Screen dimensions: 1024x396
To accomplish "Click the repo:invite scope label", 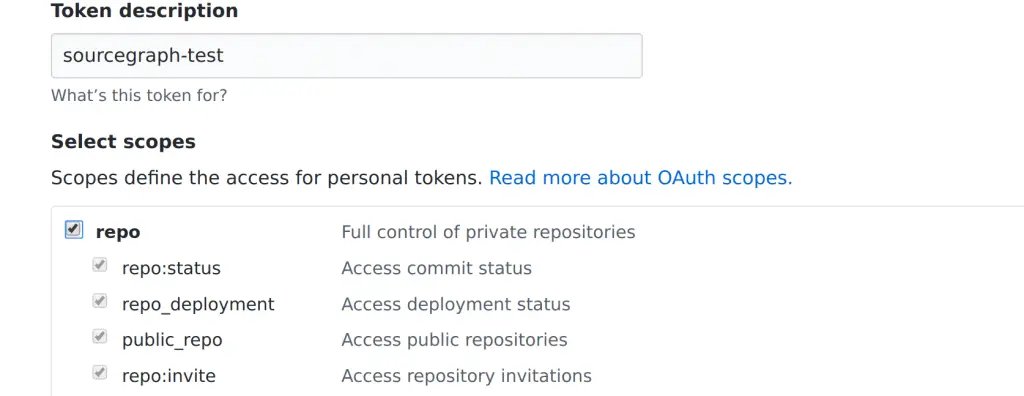I will [x=168, y=376].
